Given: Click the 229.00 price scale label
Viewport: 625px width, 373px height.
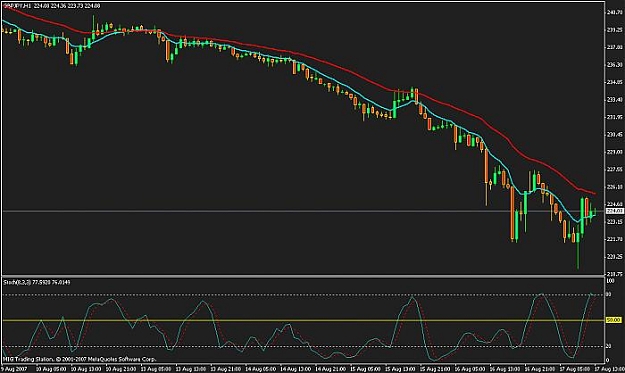Looking at the screenshot, I should [615, 152].
